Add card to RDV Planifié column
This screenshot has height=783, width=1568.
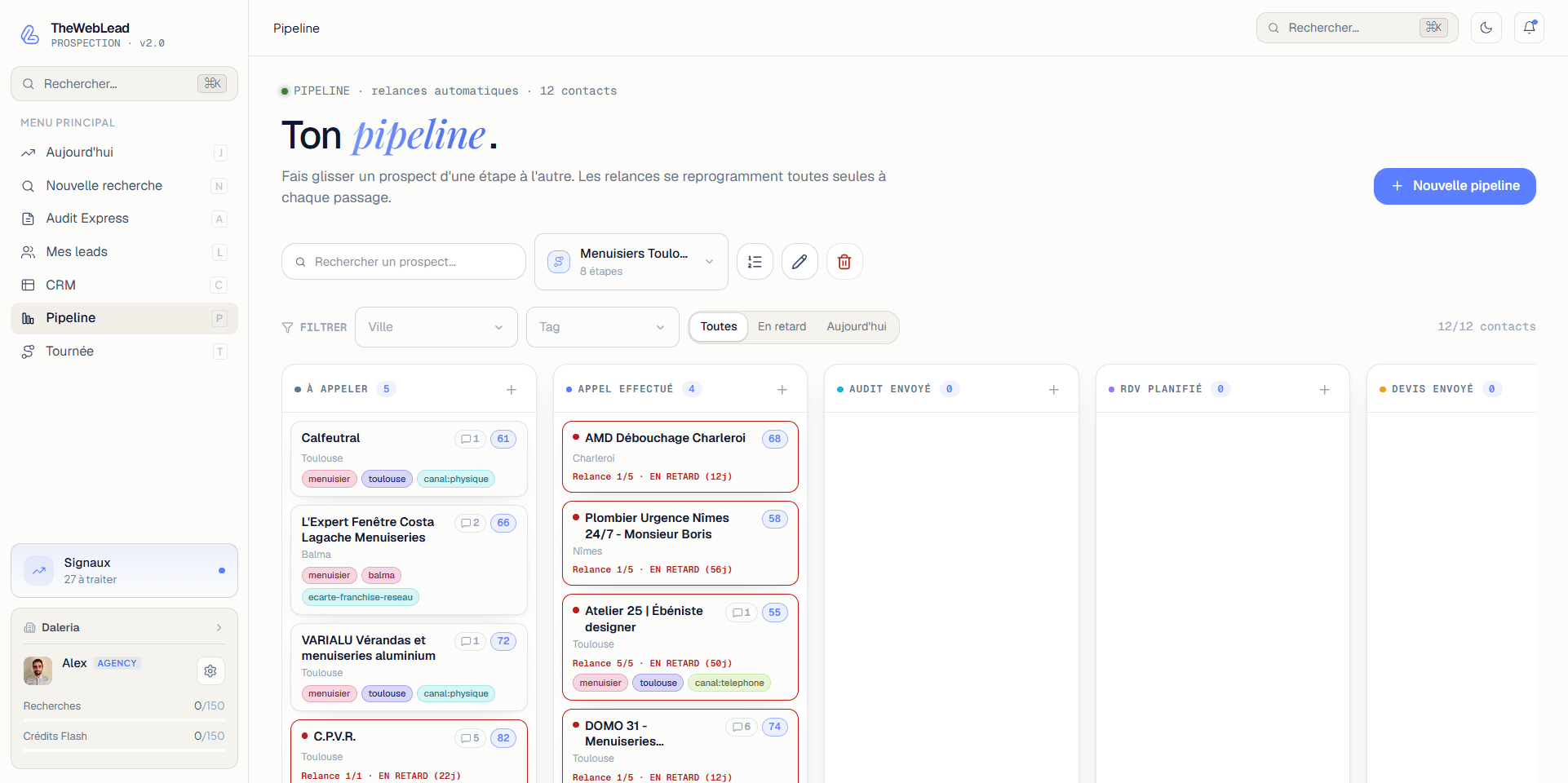point(1324,390)
